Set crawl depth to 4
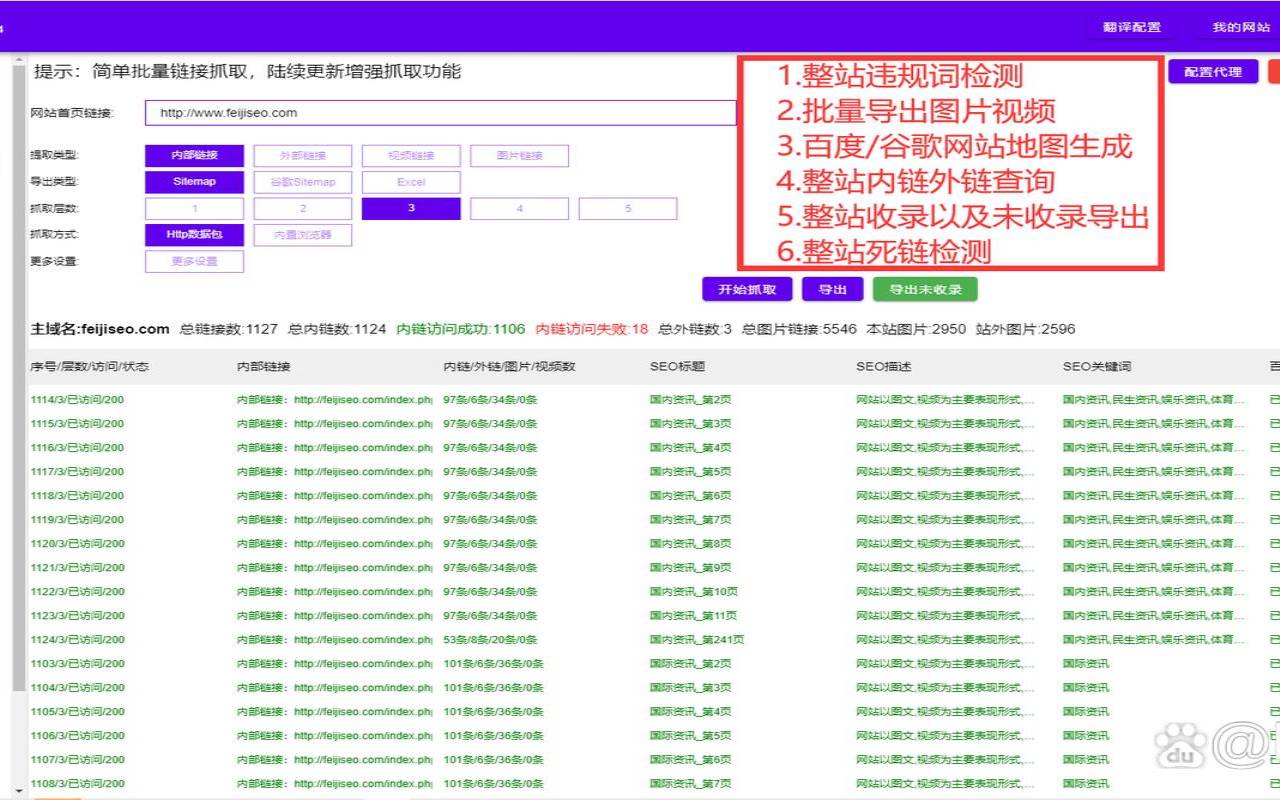The height and width of the screenshot is (800, 1280). pyautogui.click(x=519, y=208)
